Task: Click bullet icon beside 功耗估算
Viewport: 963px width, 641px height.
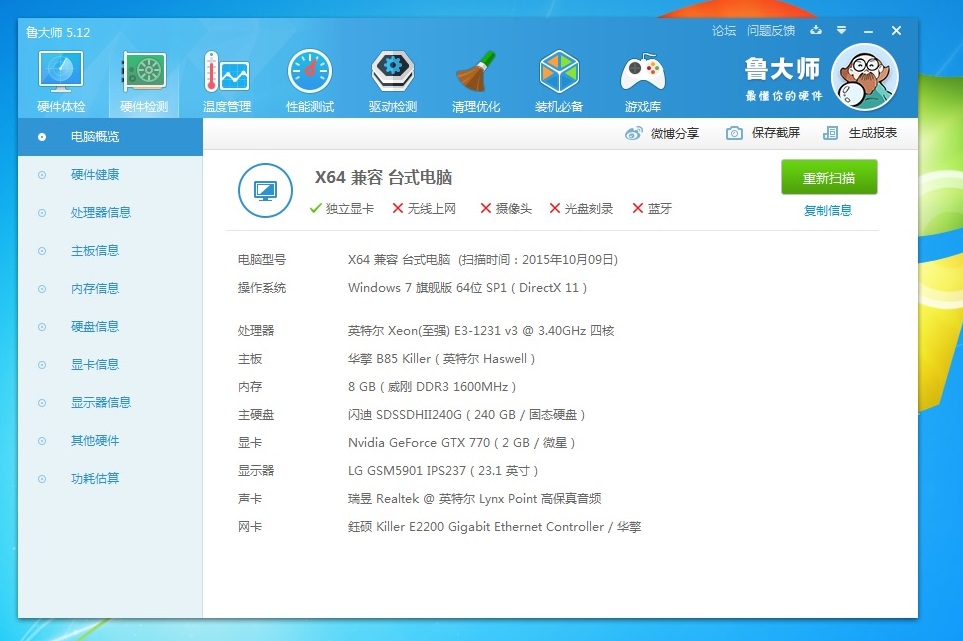Action: 42,479
